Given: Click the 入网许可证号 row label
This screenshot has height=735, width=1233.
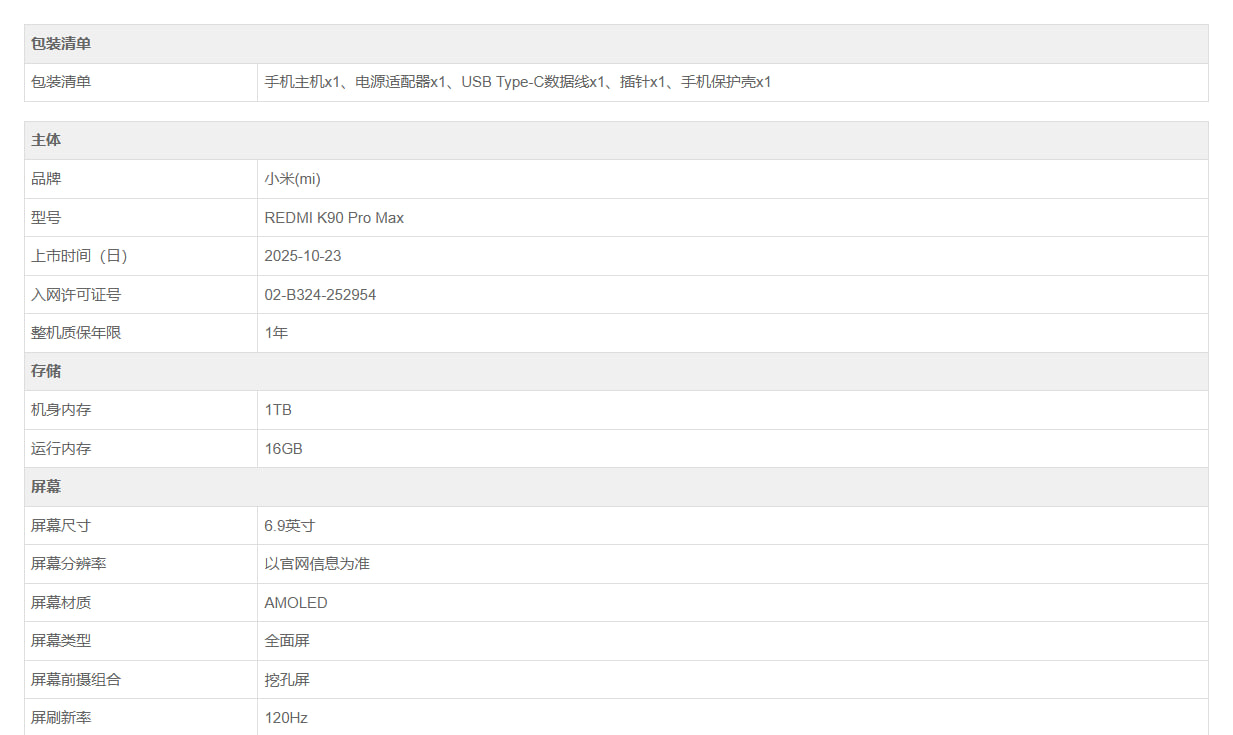Looking at the screenshot, I should [76, 295].
